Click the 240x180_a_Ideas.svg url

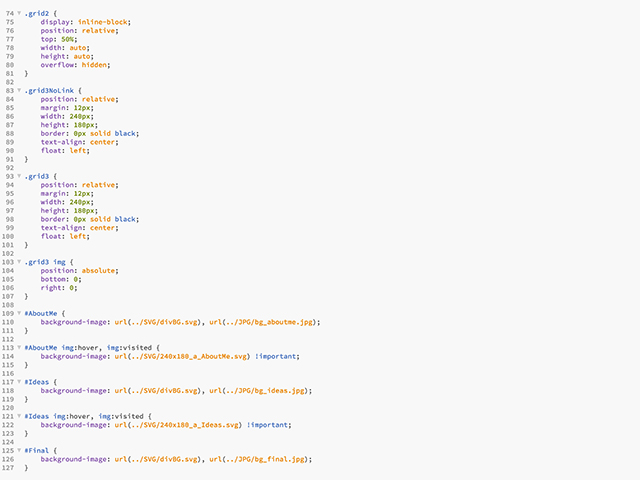tap(178, 425)
